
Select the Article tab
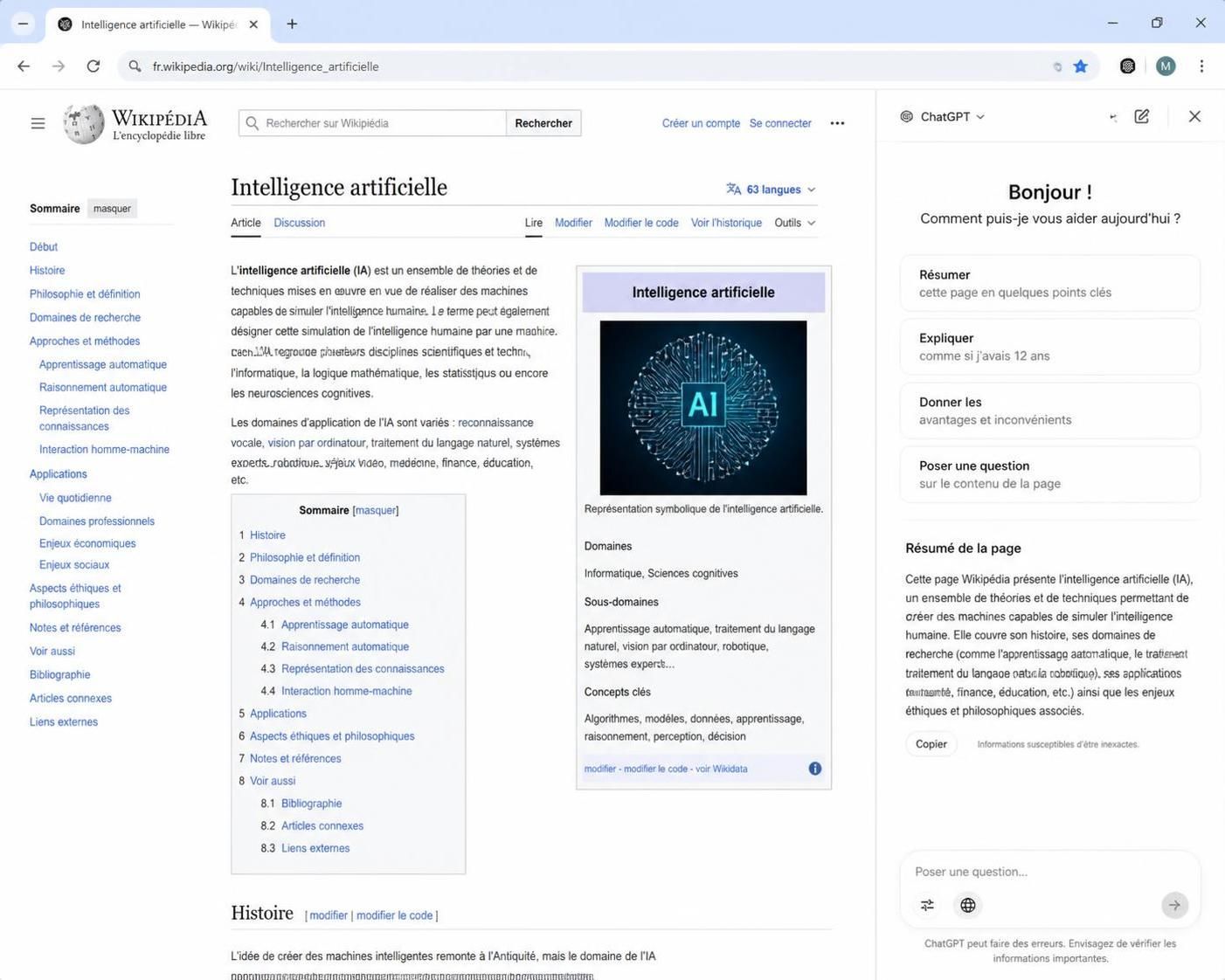point(246,223)
